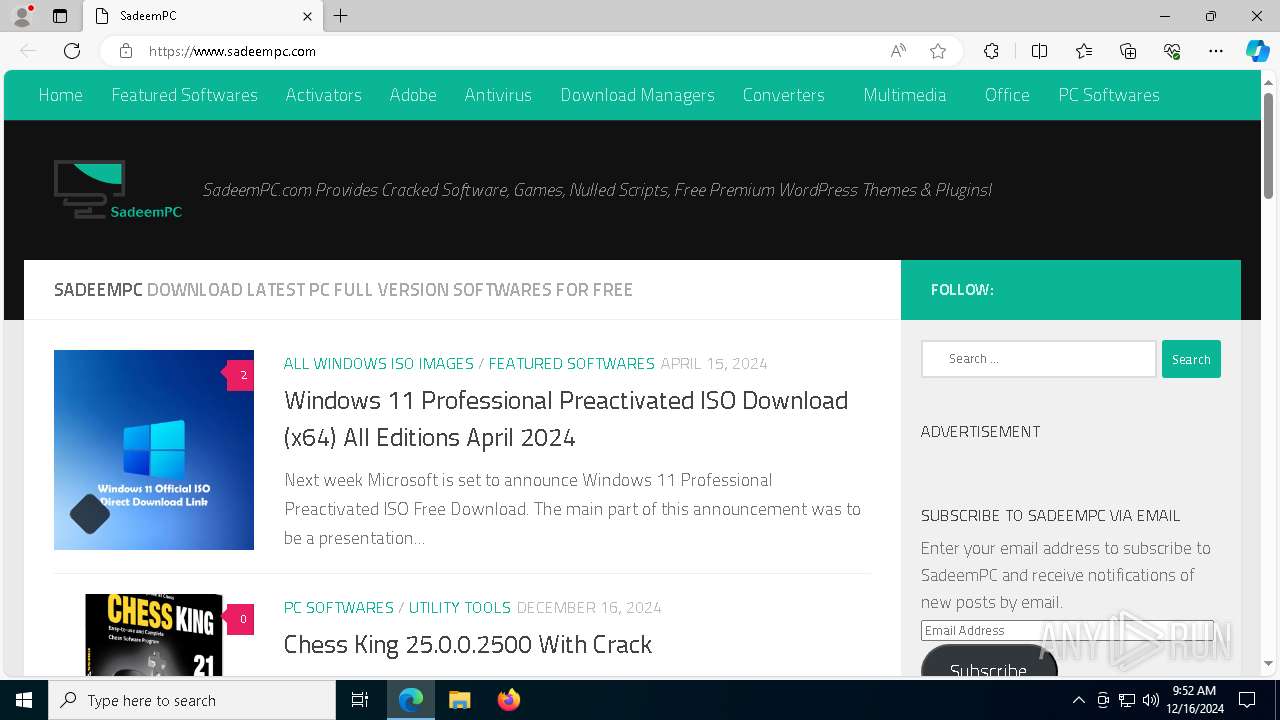Open Activators menu item
This screenshot has height=720, width=1280.
[323, 95]
